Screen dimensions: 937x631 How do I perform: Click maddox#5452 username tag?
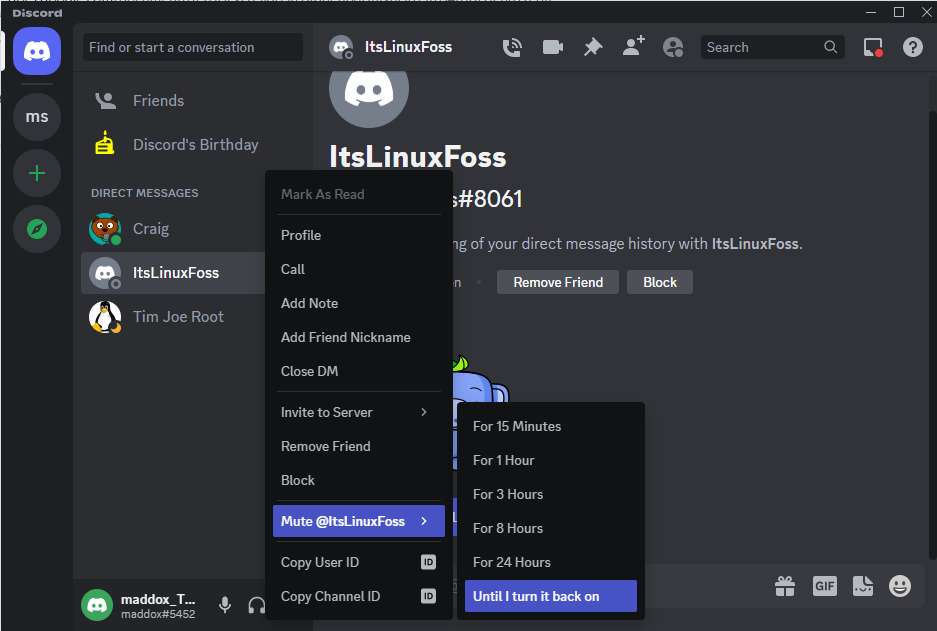click(x=158, y=614)
